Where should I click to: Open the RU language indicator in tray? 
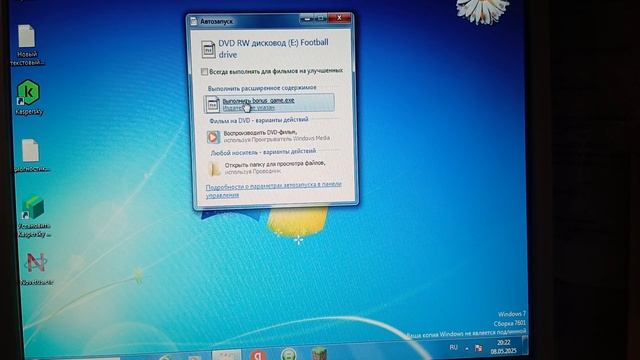coord(453,347)
